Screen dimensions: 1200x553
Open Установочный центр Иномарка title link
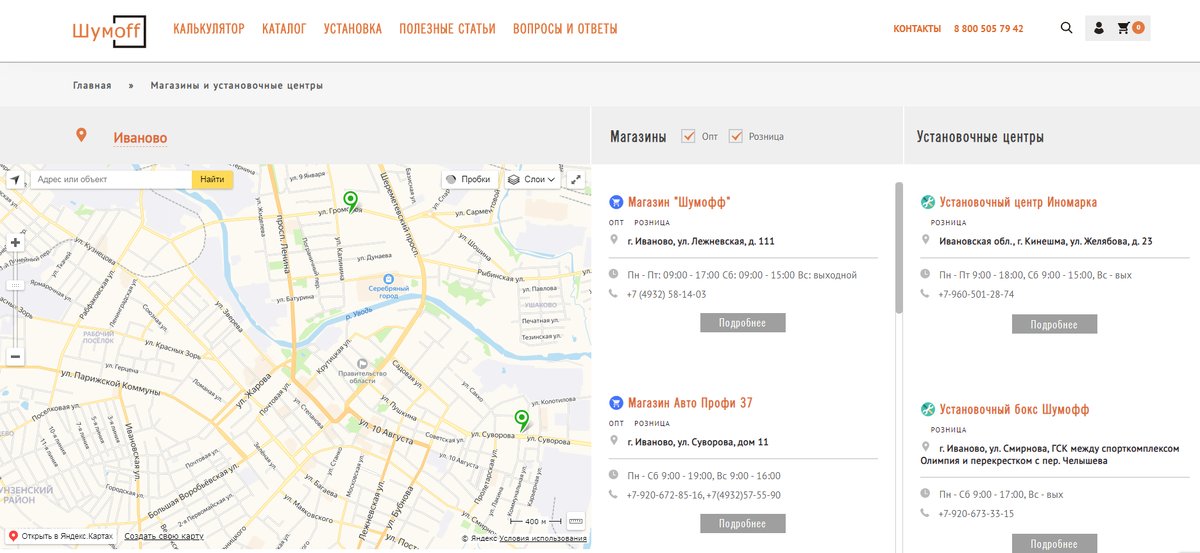pos(1018,202)
